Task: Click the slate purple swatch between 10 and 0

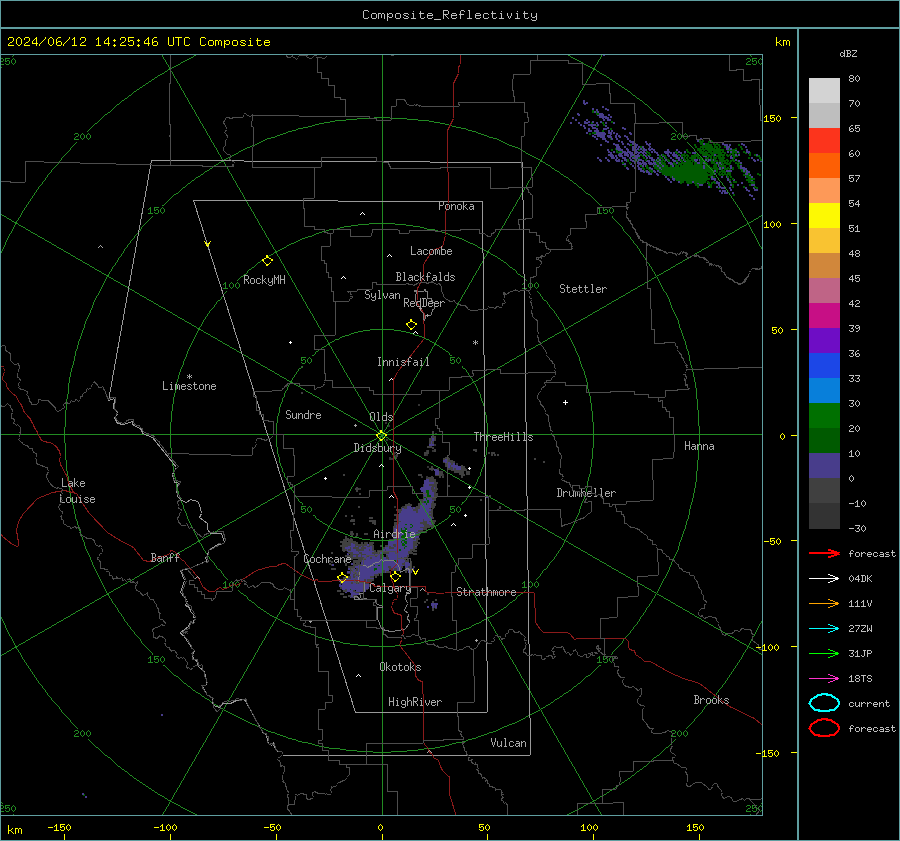Action: pyautogui.click(x=824, y=466)
